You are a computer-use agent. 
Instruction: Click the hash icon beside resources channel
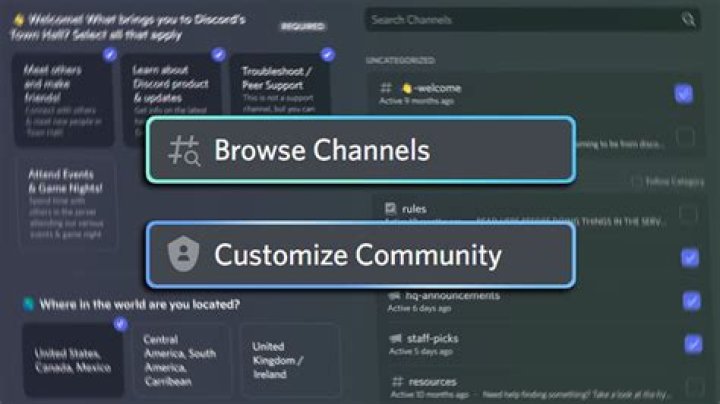click(396, 381)
